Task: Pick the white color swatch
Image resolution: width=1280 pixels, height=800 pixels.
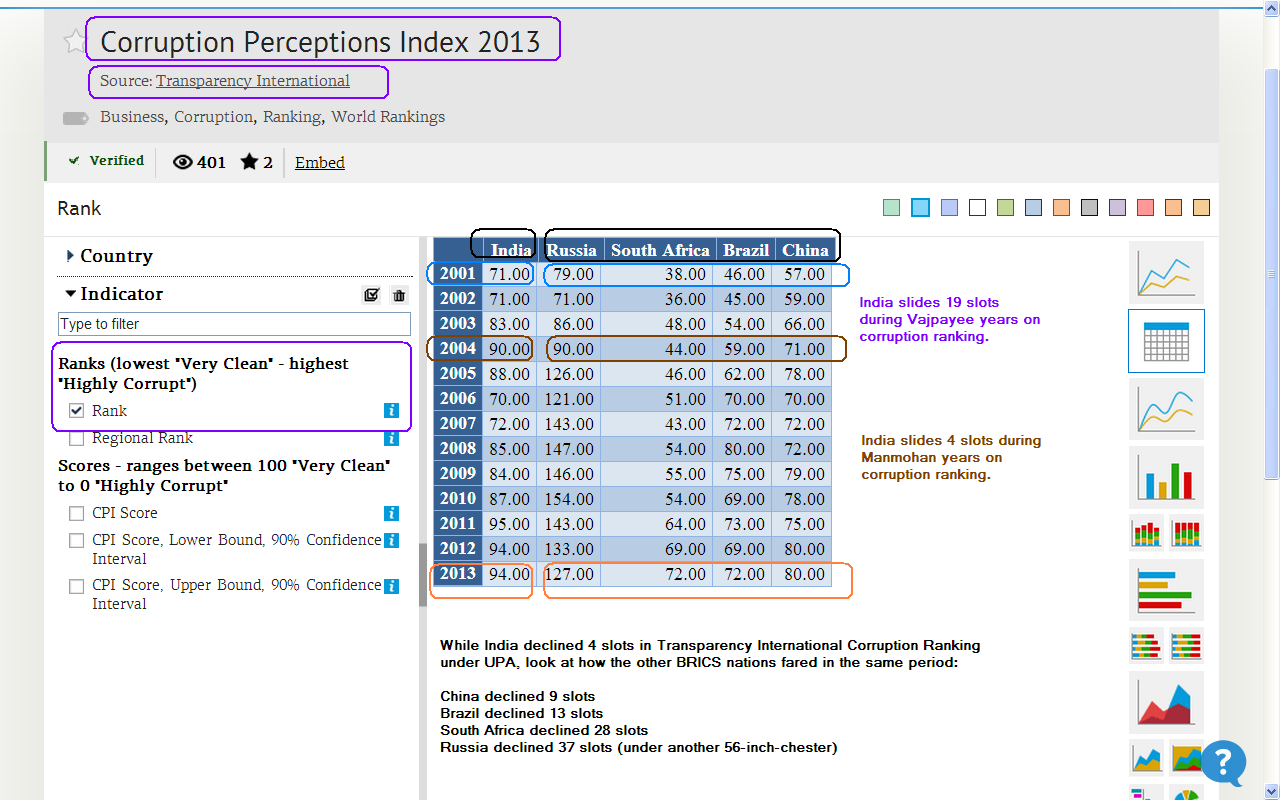Action: tap(978, 208)
